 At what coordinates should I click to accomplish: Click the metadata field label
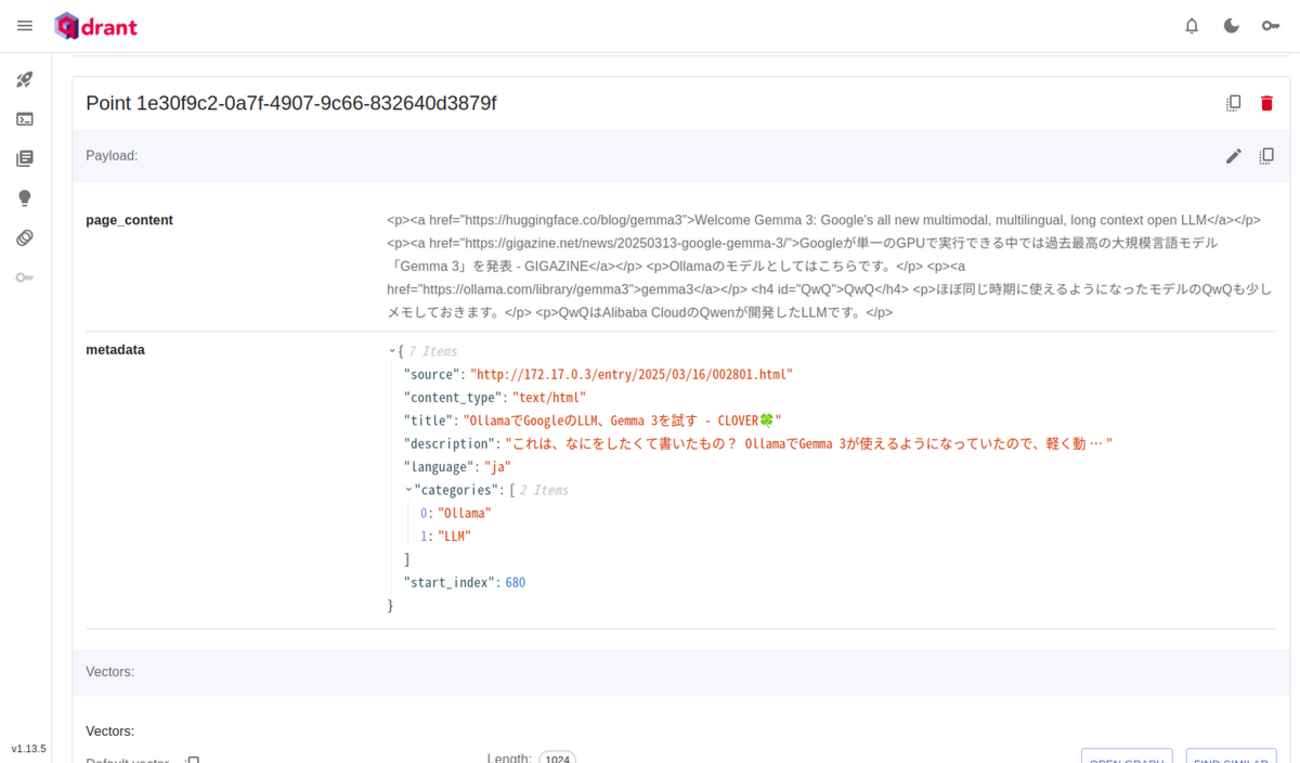tap(115, 350)
